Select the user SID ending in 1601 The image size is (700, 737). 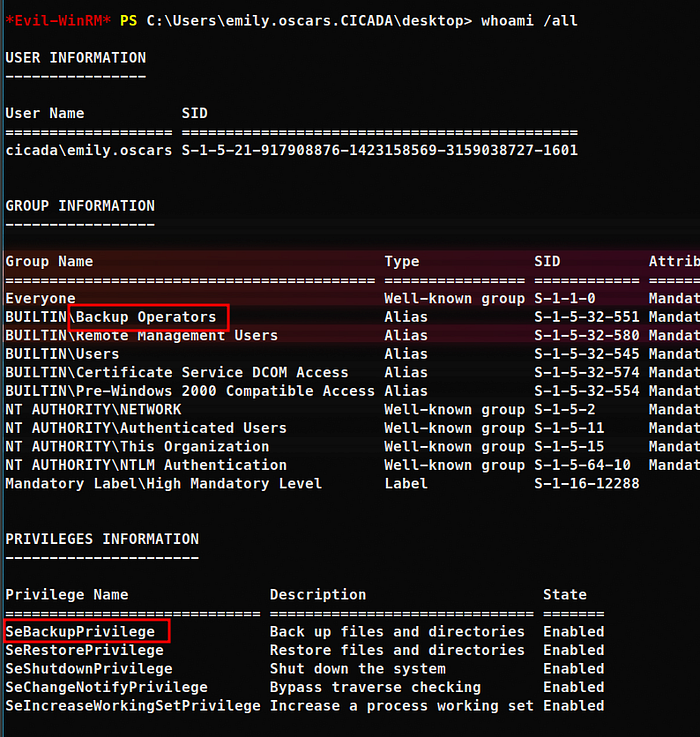[x=380, y=150]
